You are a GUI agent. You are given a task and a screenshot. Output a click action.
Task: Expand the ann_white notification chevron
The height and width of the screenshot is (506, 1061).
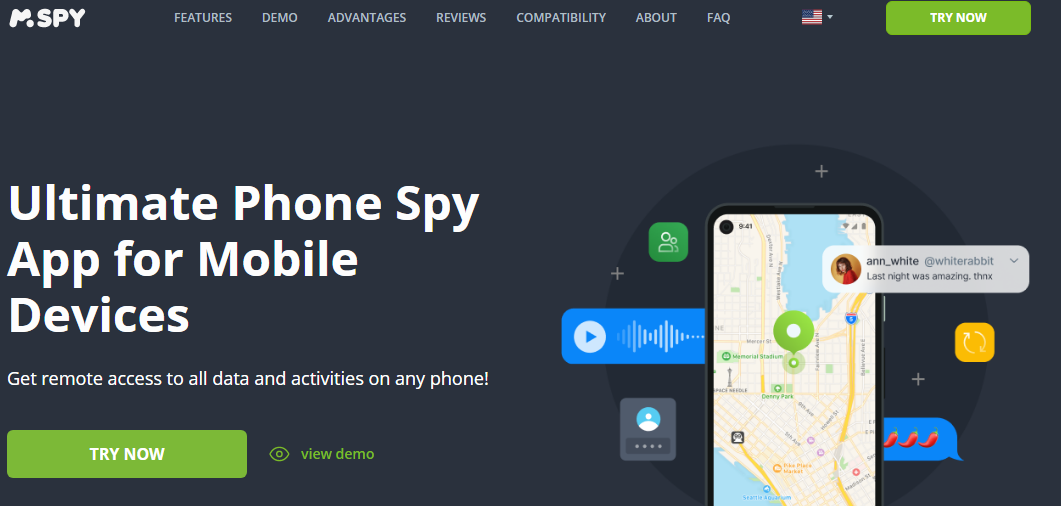click(x=1013, y=260)
